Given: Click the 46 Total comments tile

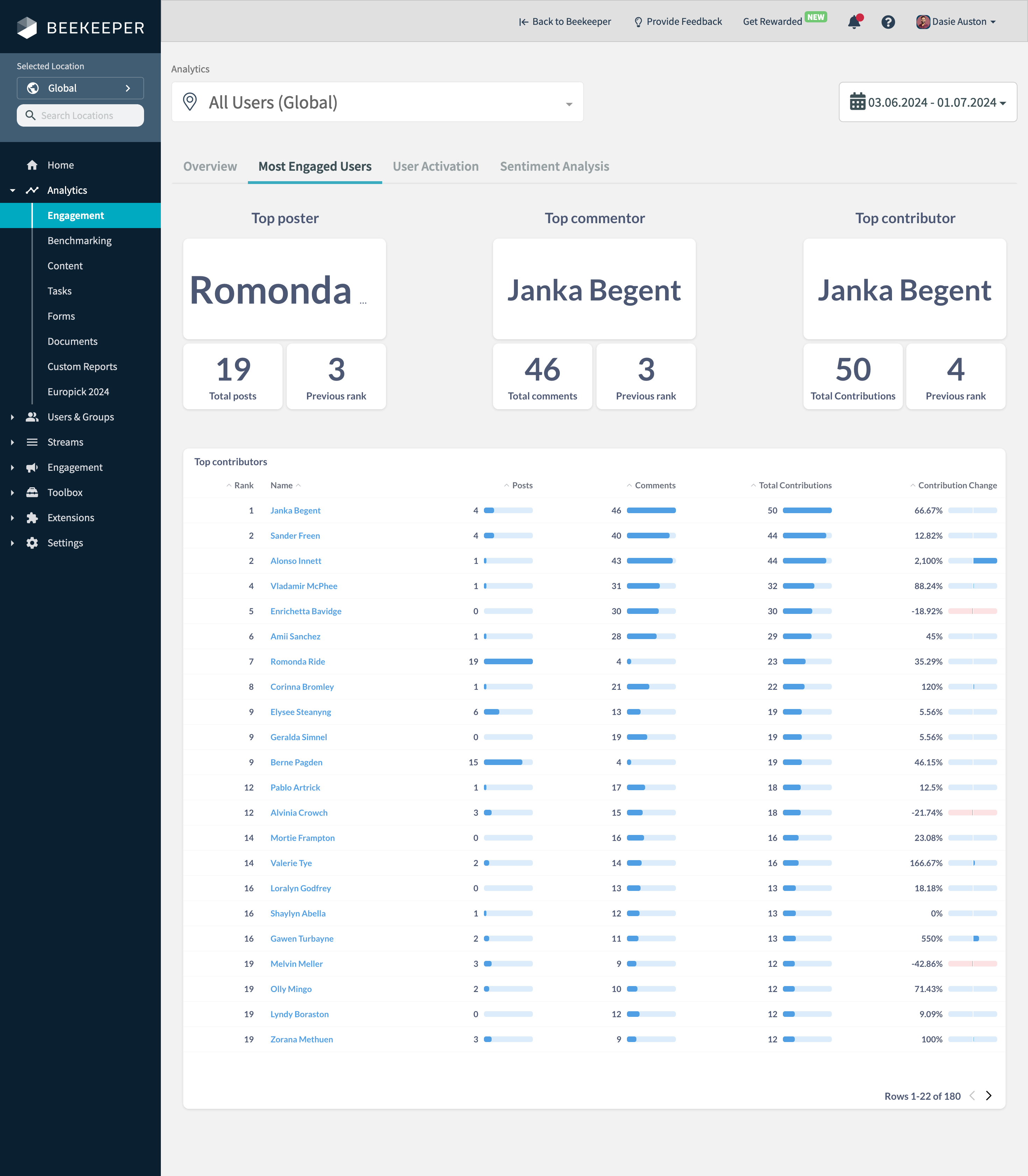Looking at the screenshot, I should coord(543,376).
